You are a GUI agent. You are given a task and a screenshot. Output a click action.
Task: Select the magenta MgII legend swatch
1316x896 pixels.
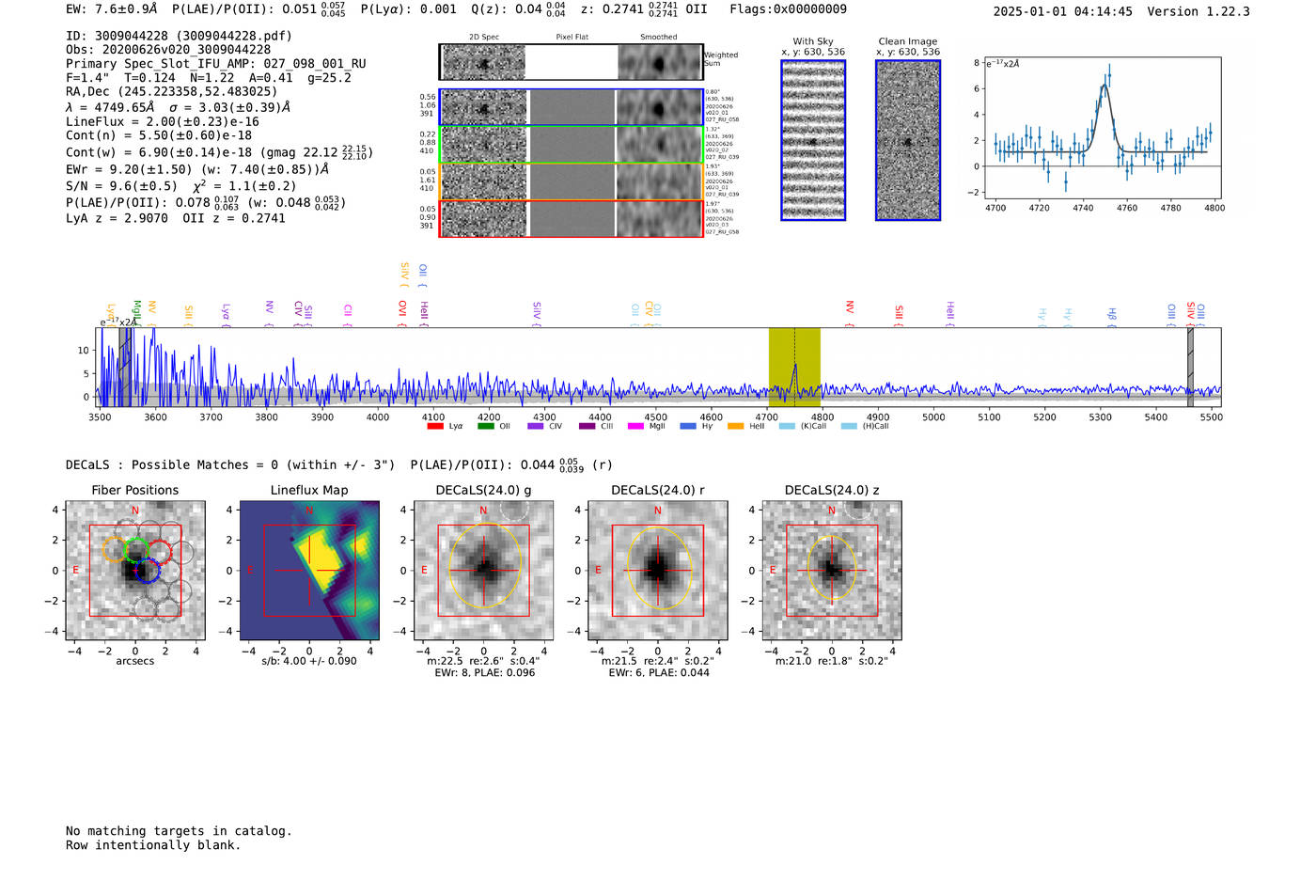point(635,427)
